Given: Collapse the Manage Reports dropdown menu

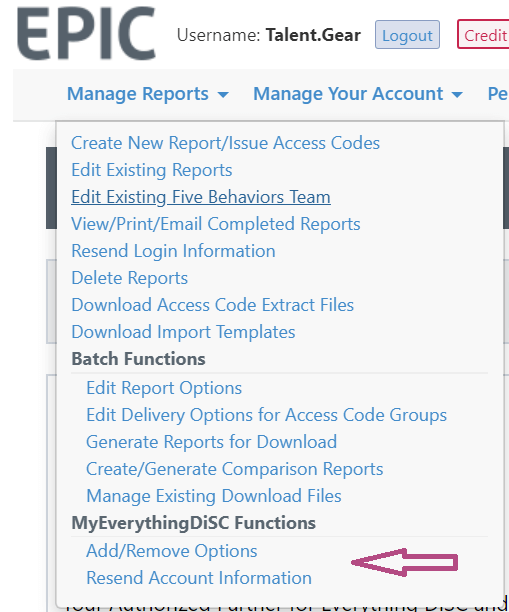Looking at the screenshot, I should pyautogui.click(x=148, y=94).
